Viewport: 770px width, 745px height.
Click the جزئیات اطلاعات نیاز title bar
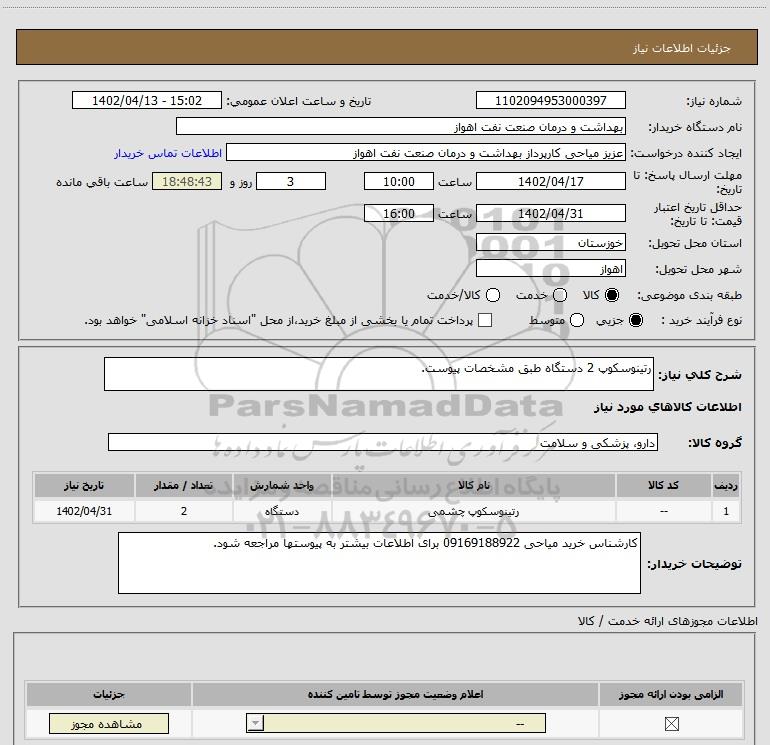coord(386,47)
